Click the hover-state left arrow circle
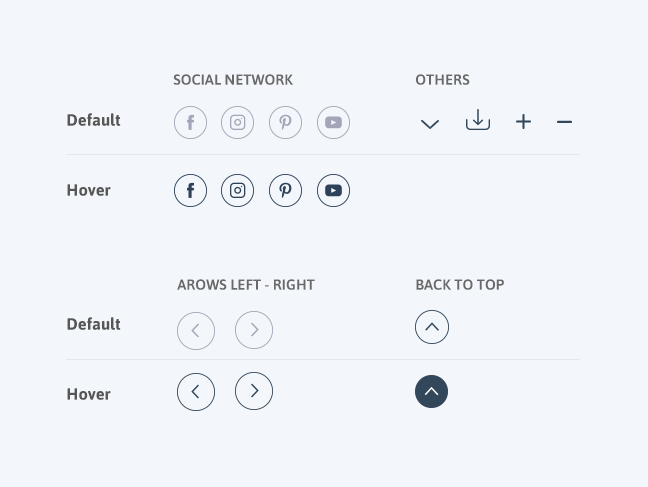This screenshot has width=648, height=487. [x=196, y=392]
